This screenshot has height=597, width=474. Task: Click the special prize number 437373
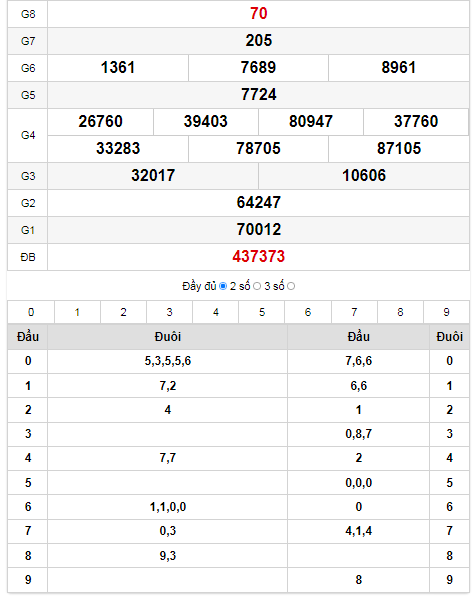tap(259, 257)
